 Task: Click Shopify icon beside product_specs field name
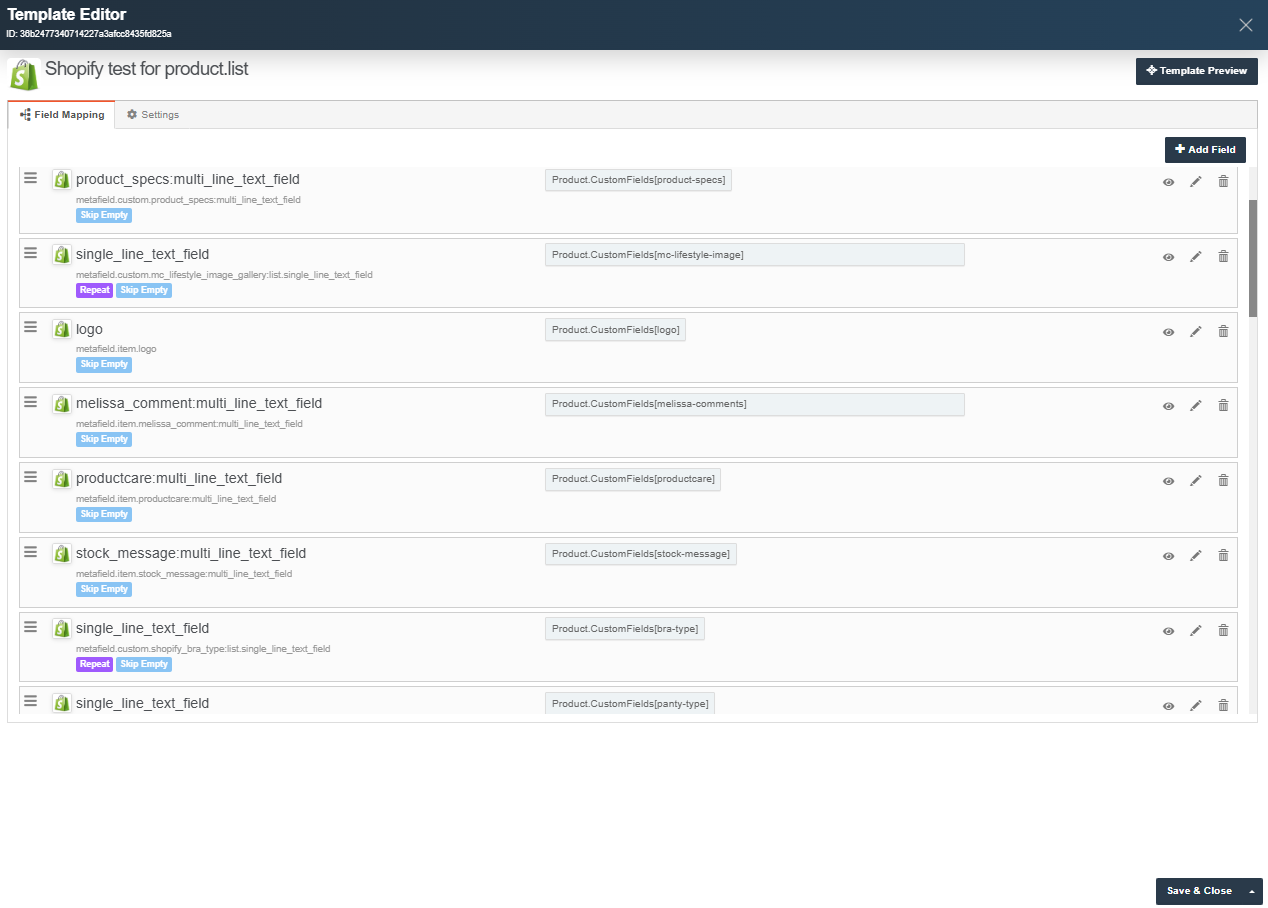click(61, 179)
